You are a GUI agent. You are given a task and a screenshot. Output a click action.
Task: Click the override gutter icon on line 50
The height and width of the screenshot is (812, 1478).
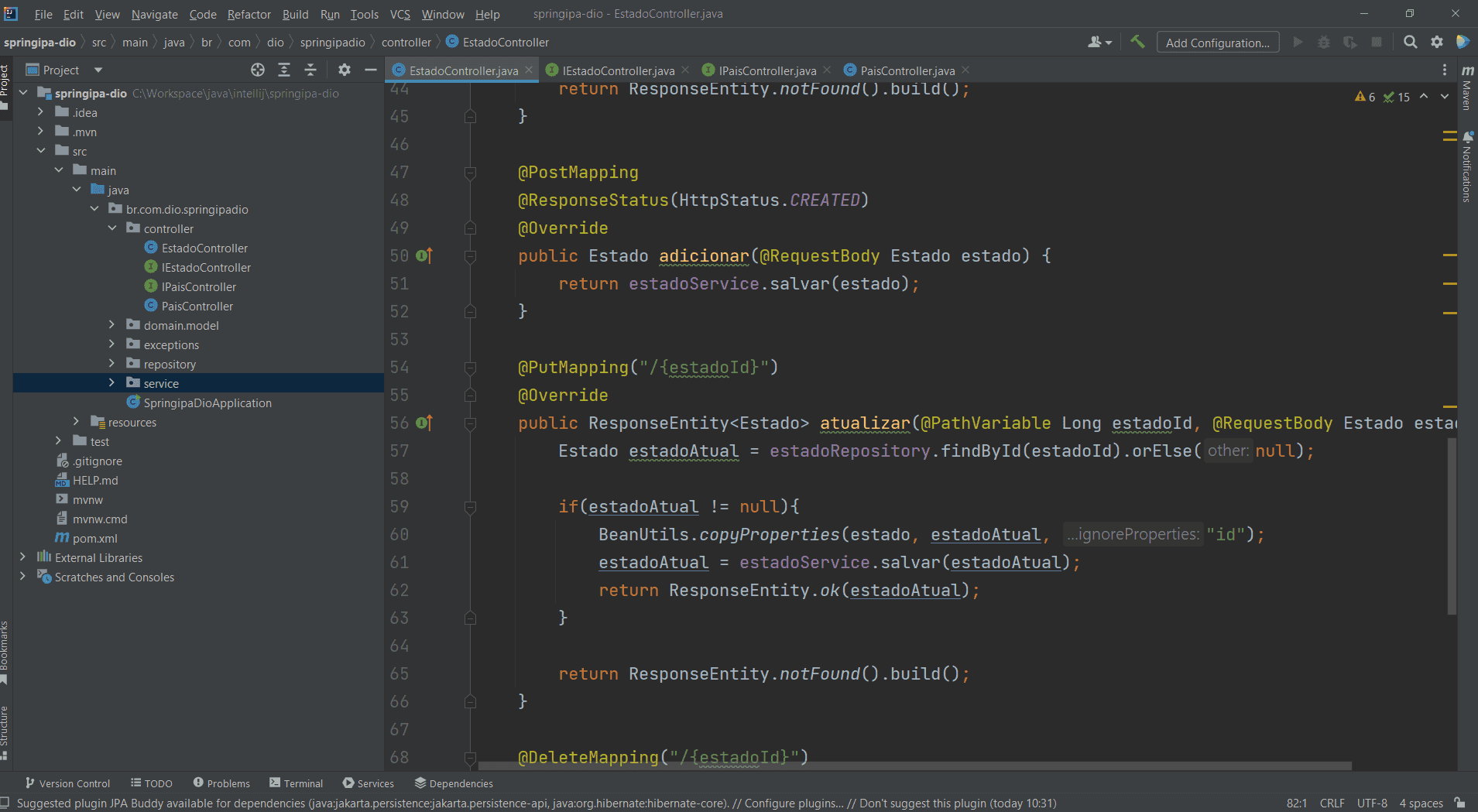(x=424, y=255)
